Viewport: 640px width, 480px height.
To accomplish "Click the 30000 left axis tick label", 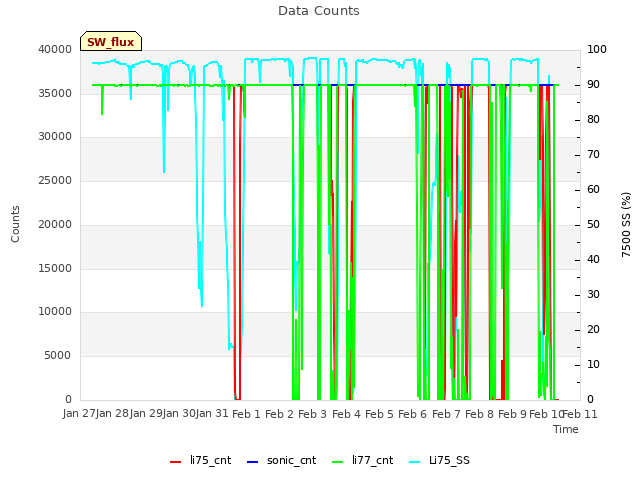I will point(55,136).
